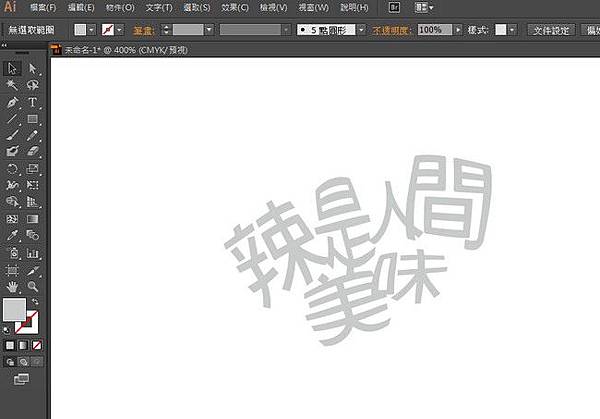This screenshot has height=419, width=600.
Task: Select the Artboard tool
Action: click(12, 271)
